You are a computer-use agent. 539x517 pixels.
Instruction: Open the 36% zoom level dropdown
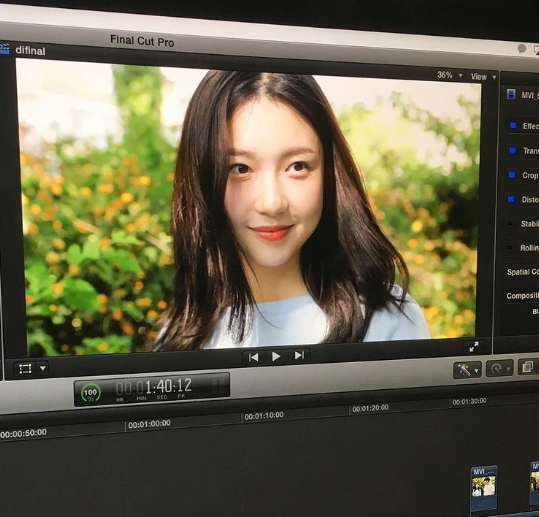(450, 75)
